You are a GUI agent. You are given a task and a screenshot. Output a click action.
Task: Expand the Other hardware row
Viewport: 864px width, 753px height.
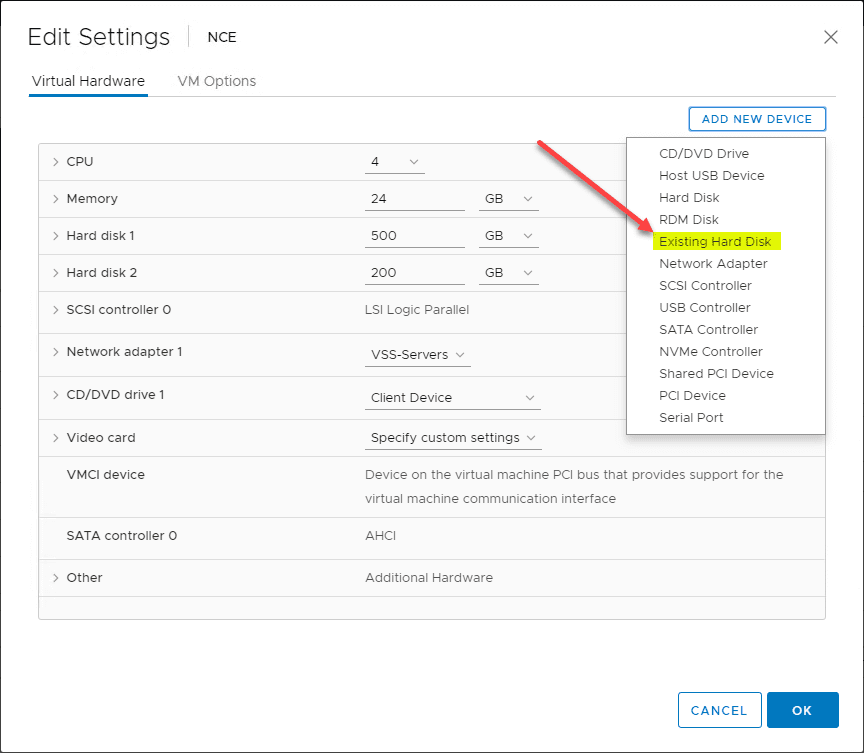56,578
